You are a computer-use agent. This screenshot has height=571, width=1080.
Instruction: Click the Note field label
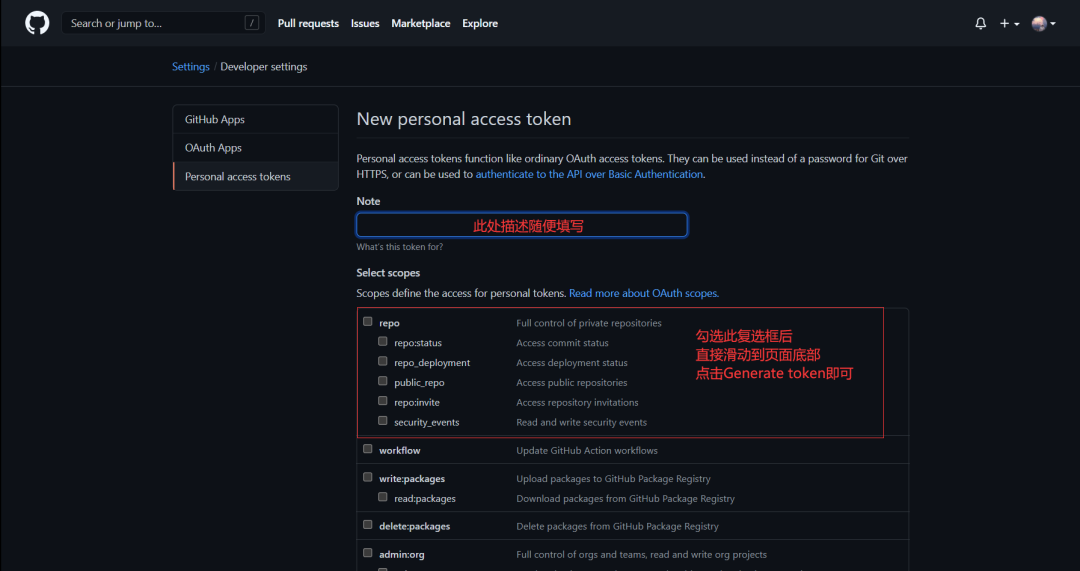point(368,201)
